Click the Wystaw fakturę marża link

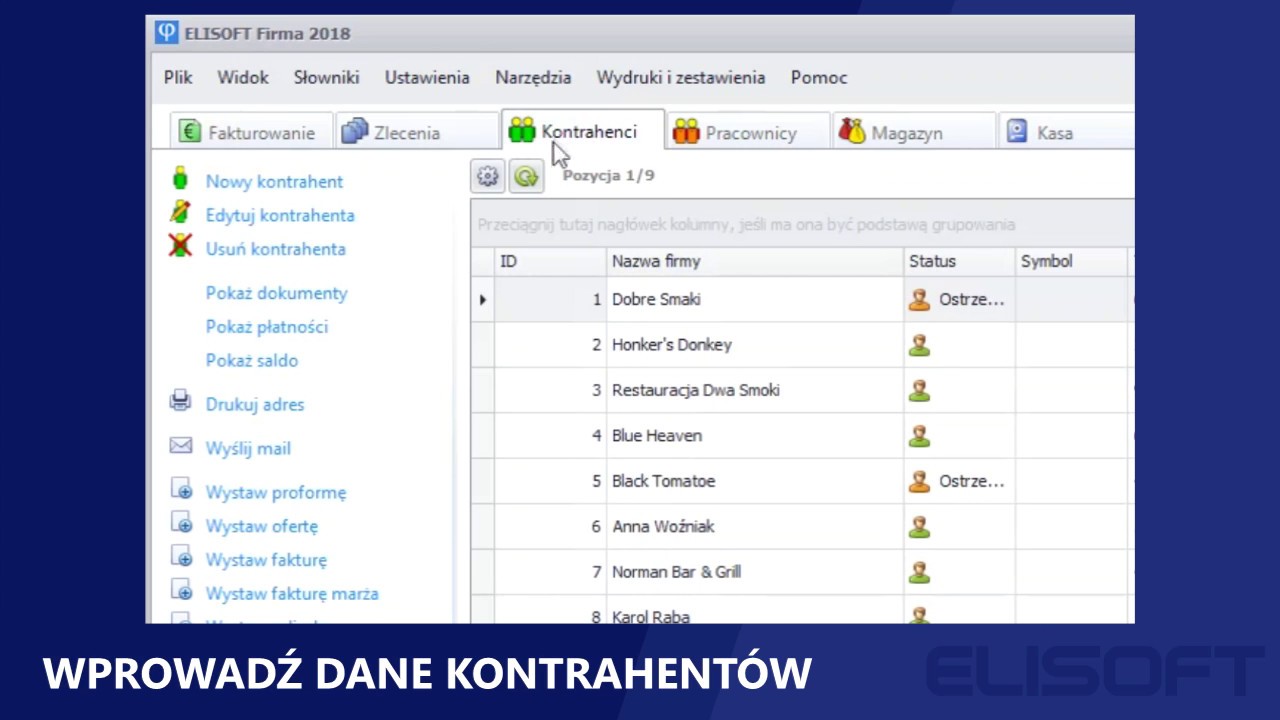292,593
